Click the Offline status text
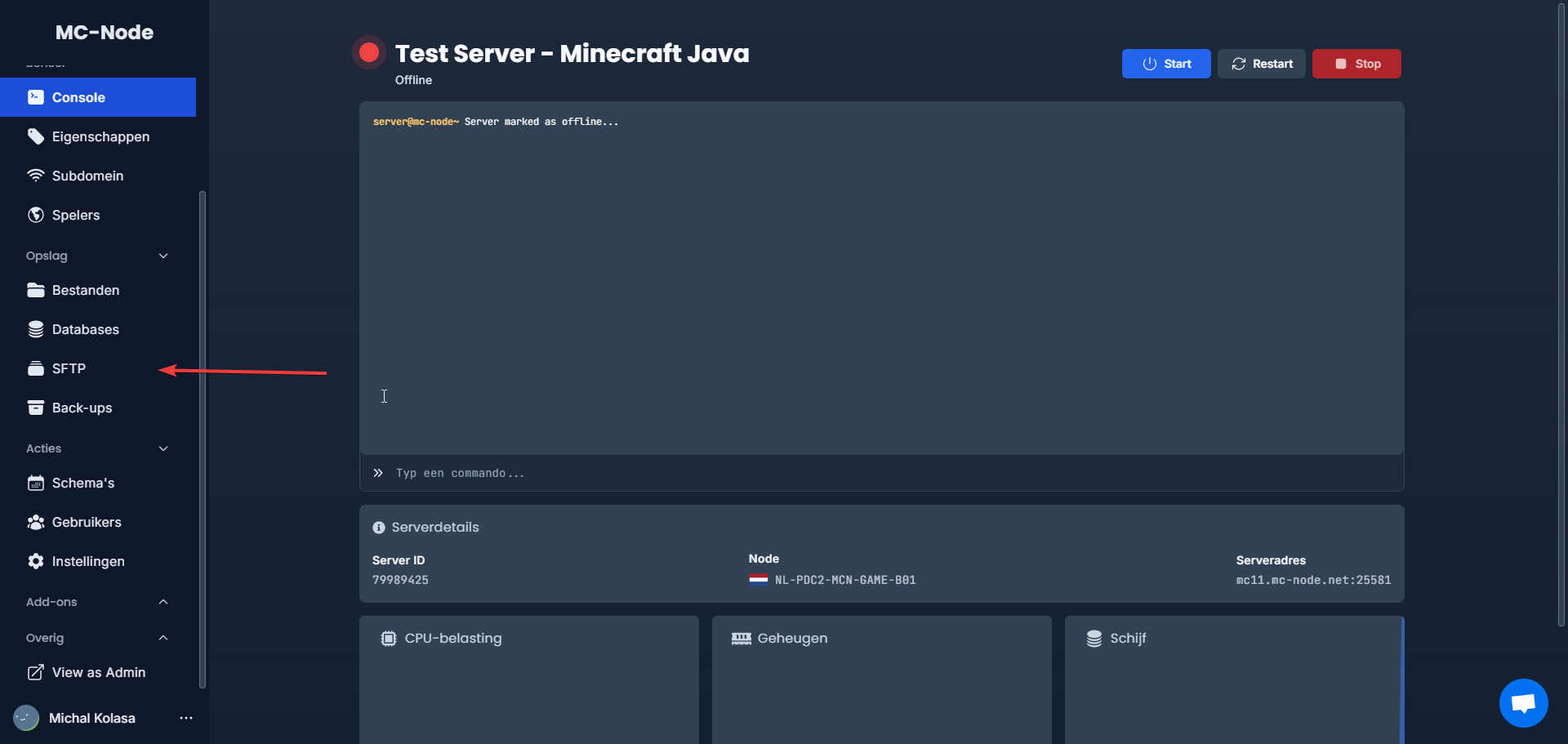 pyautogui.click(x=413, y=80)
